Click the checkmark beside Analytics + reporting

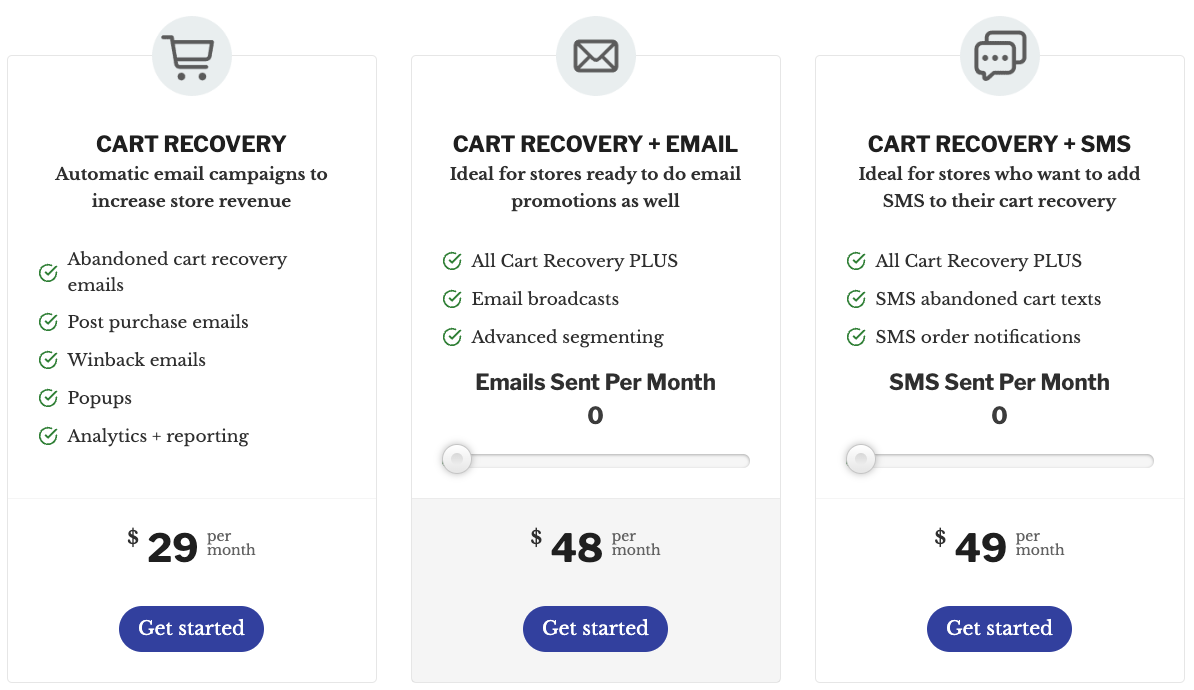(x=46, y=436)
